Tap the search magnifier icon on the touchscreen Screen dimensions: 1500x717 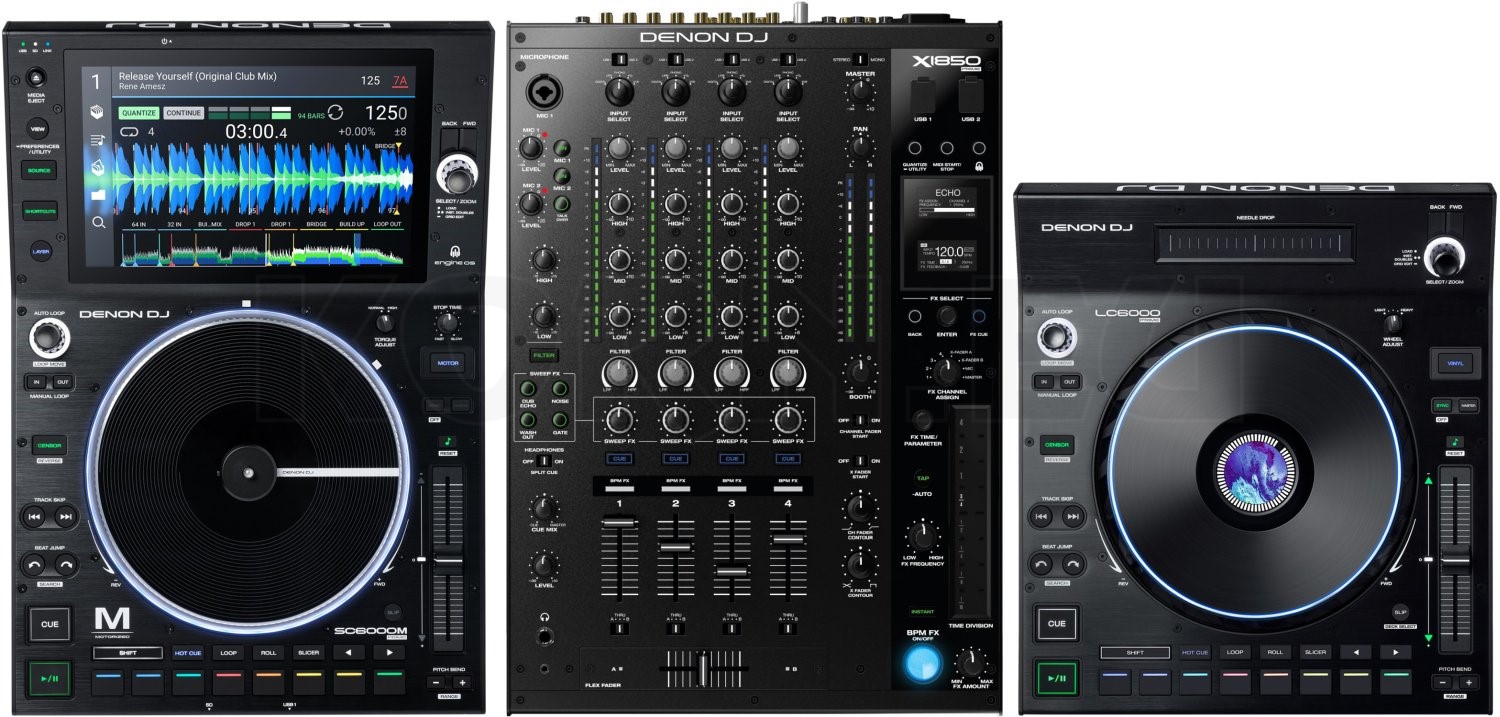point(98,221)
